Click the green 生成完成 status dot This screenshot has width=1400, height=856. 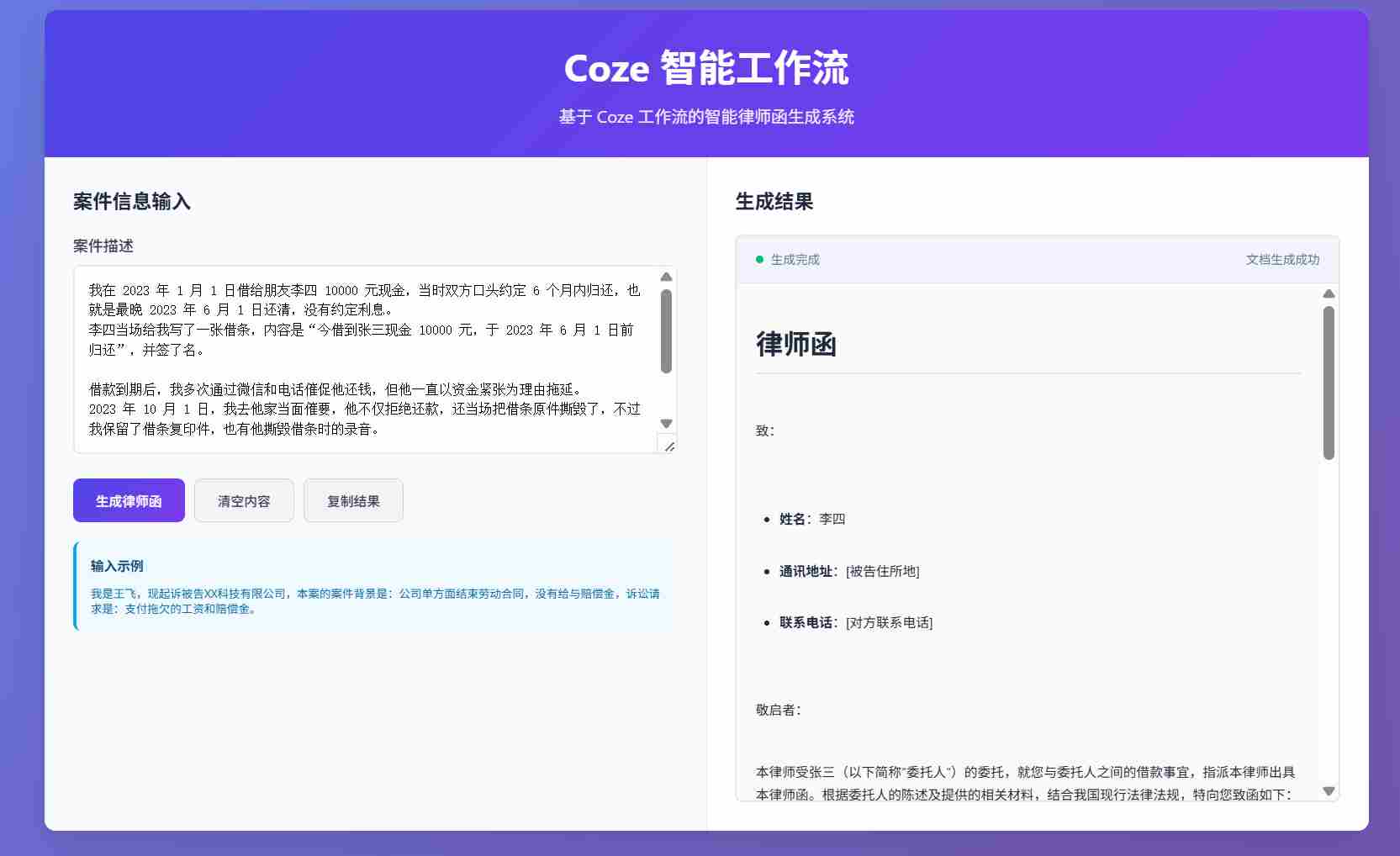click(759, 260)
